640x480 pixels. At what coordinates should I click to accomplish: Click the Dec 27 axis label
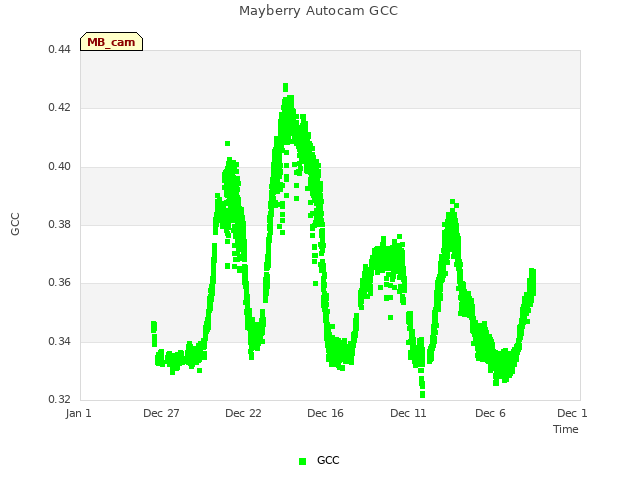161,413
